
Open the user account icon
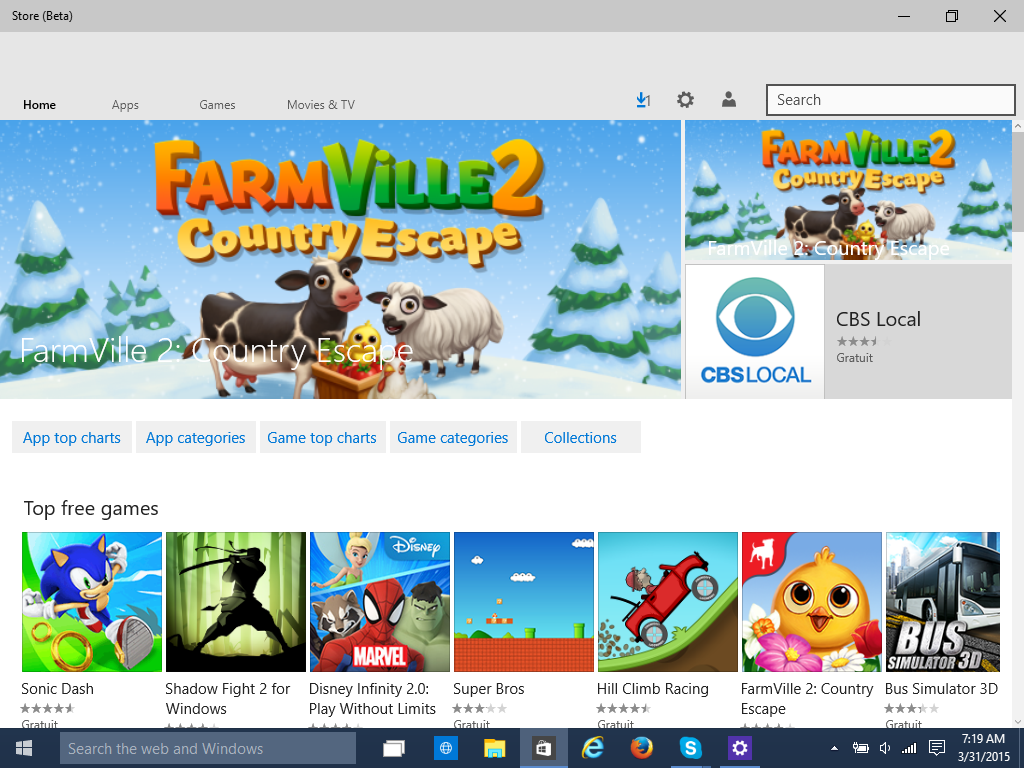click(729, 99)
